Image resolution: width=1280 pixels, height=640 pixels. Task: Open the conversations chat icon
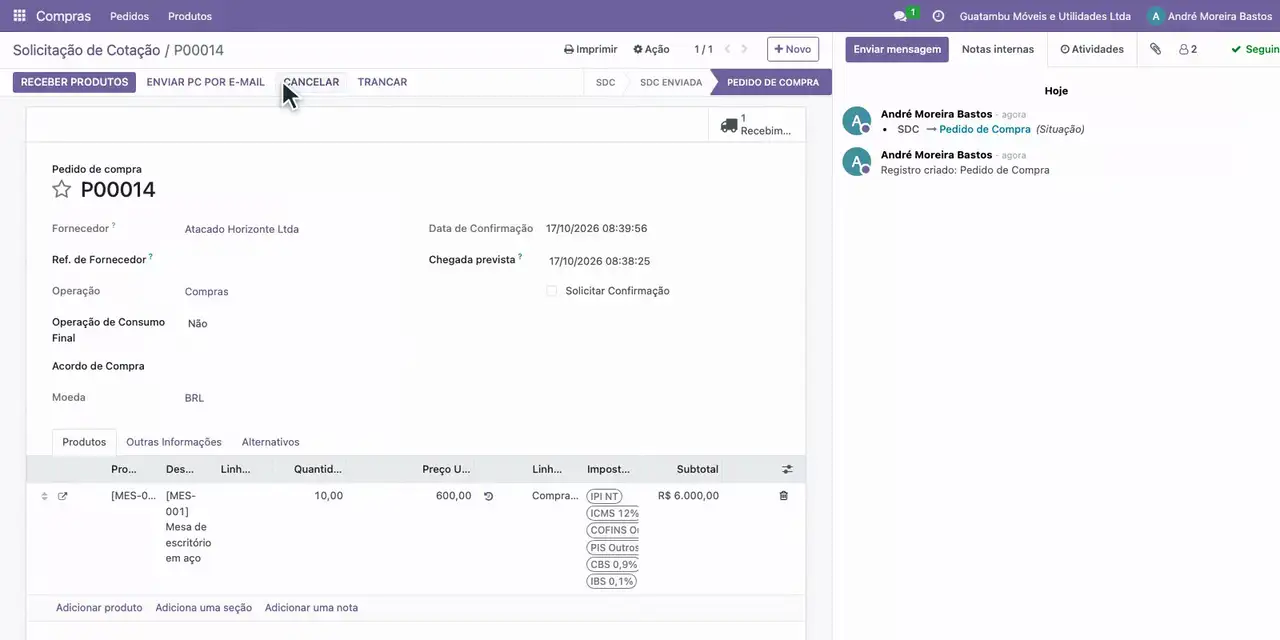click(x=900, y=16)
